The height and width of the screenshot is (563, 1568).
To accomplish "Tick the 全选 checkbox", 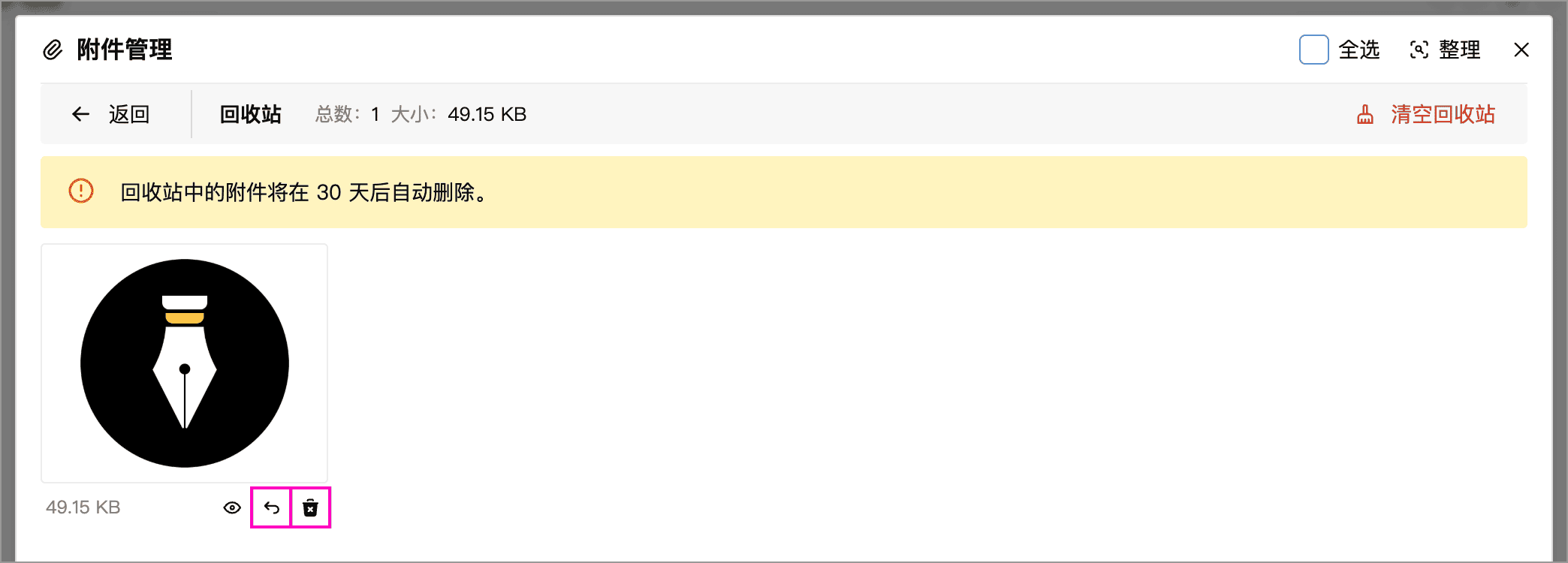I will (1314, 50).
